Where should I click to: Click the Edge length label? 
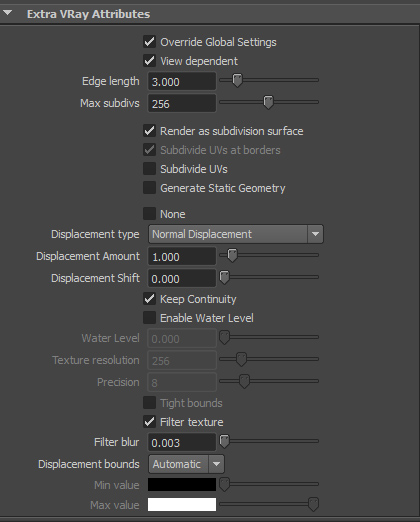tap(111, 81)
